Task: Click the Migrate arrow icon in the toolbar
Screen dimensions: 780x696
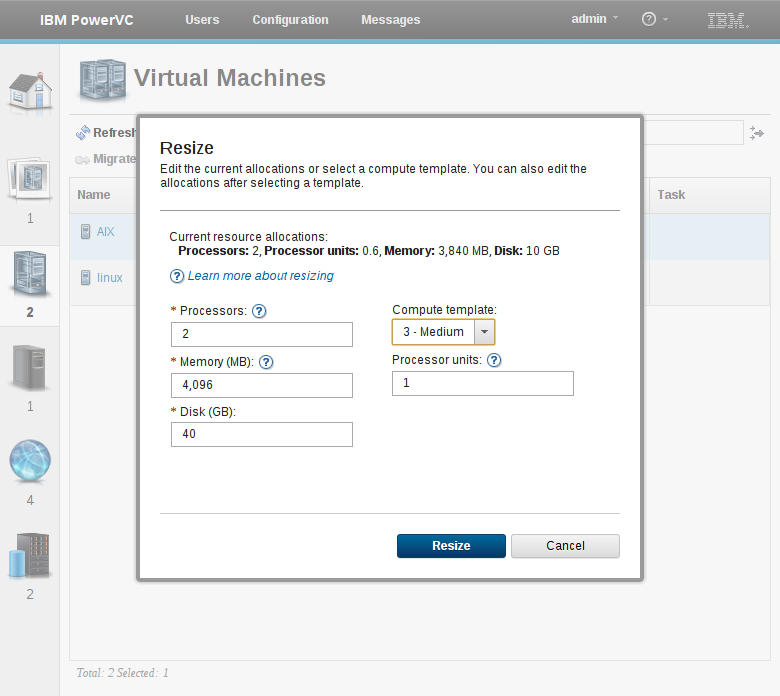Action: 83,159
